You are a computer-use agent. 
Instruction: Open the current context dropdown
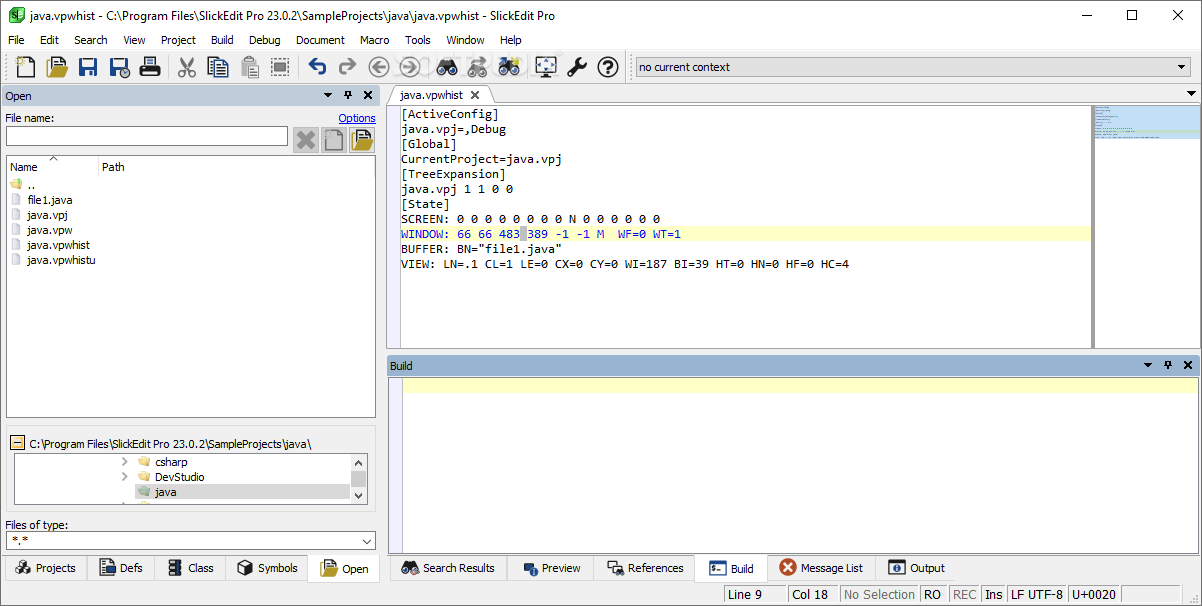click(x=1182, y=67)
